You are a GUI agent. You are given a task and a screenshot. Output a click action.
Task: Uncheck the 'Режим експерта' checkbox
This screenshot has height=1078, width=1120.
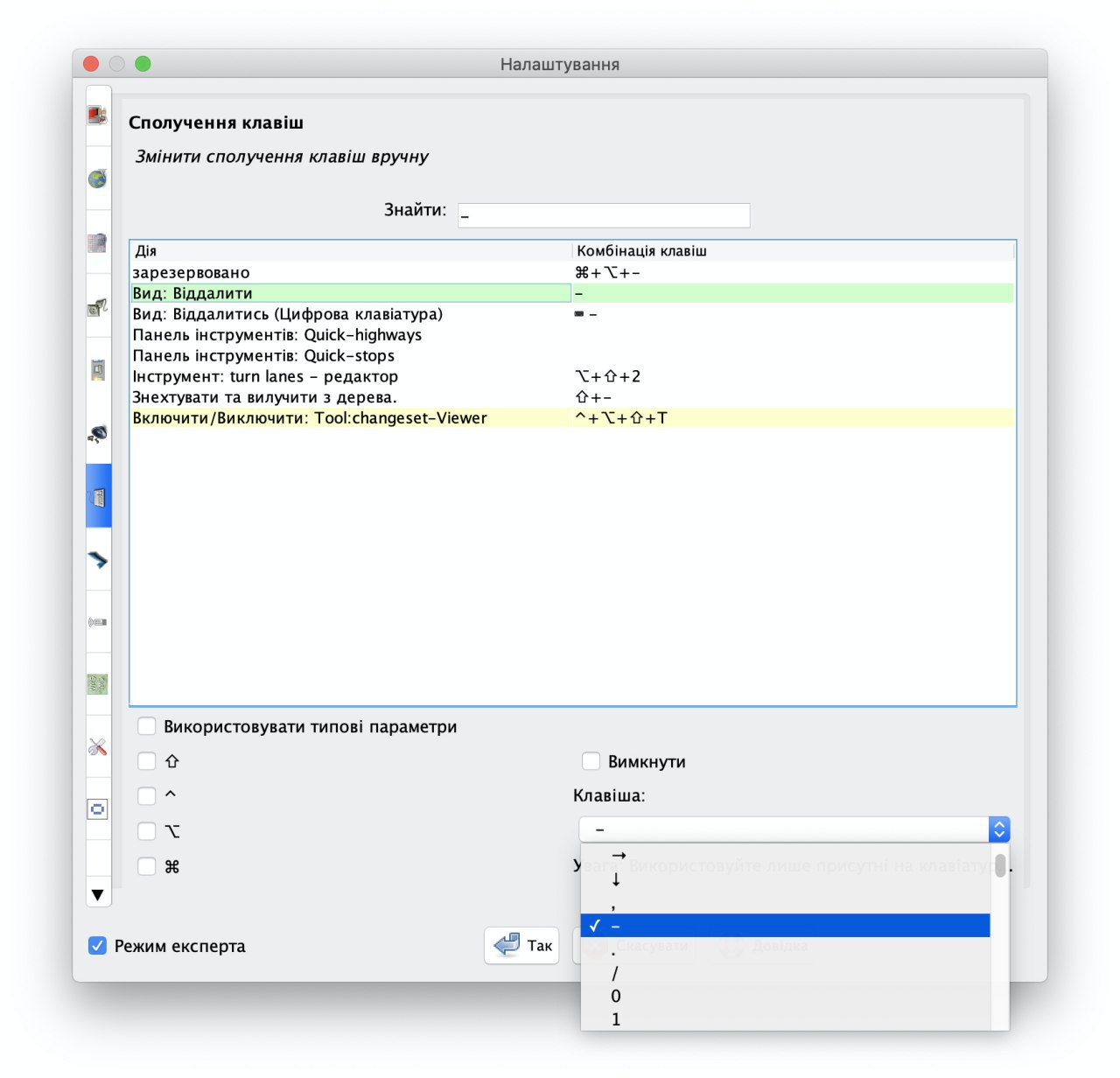click(x=97, y=946)
